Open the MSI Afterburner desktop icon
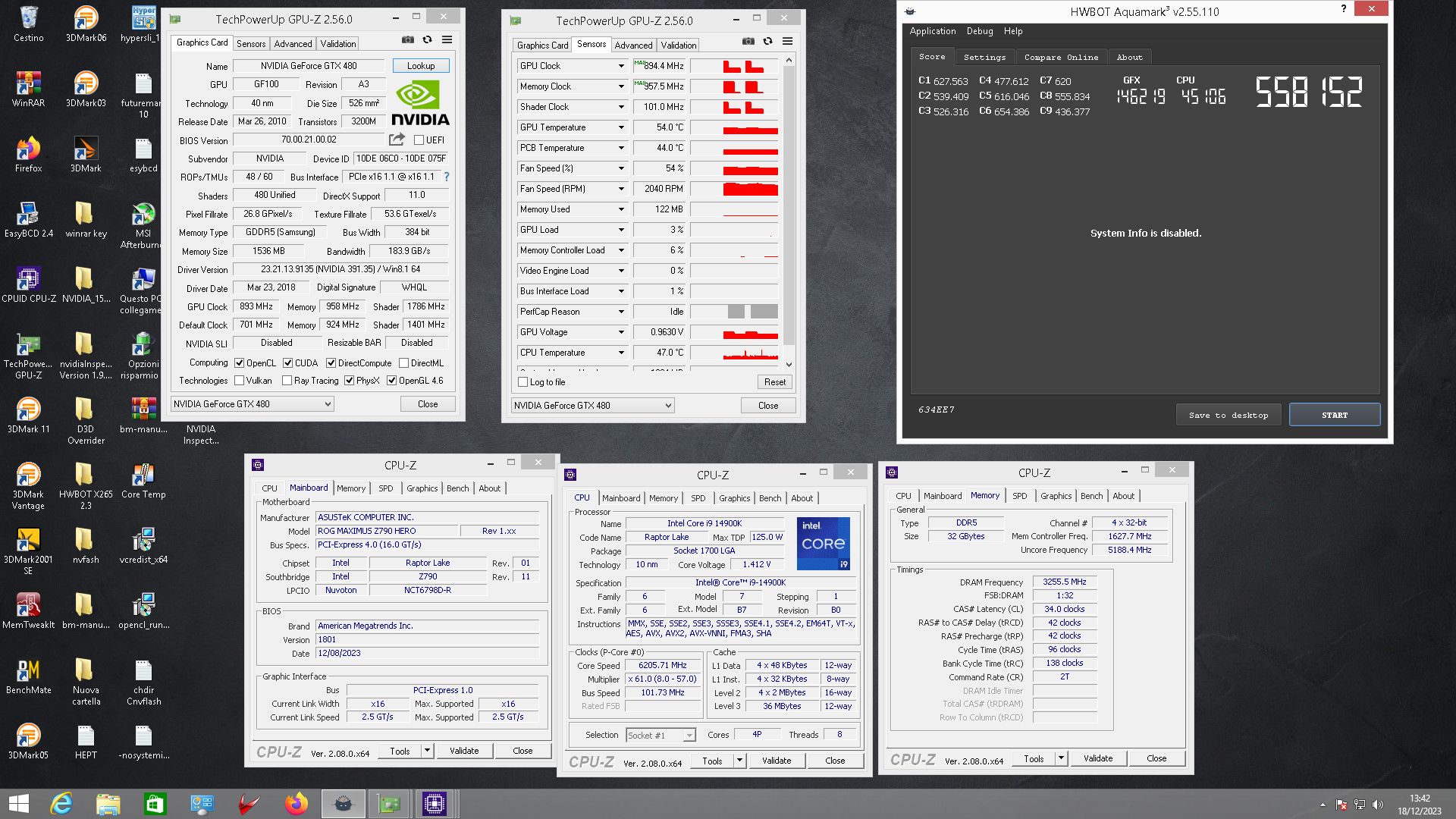 pyautogui.click(x=143, y=226)
